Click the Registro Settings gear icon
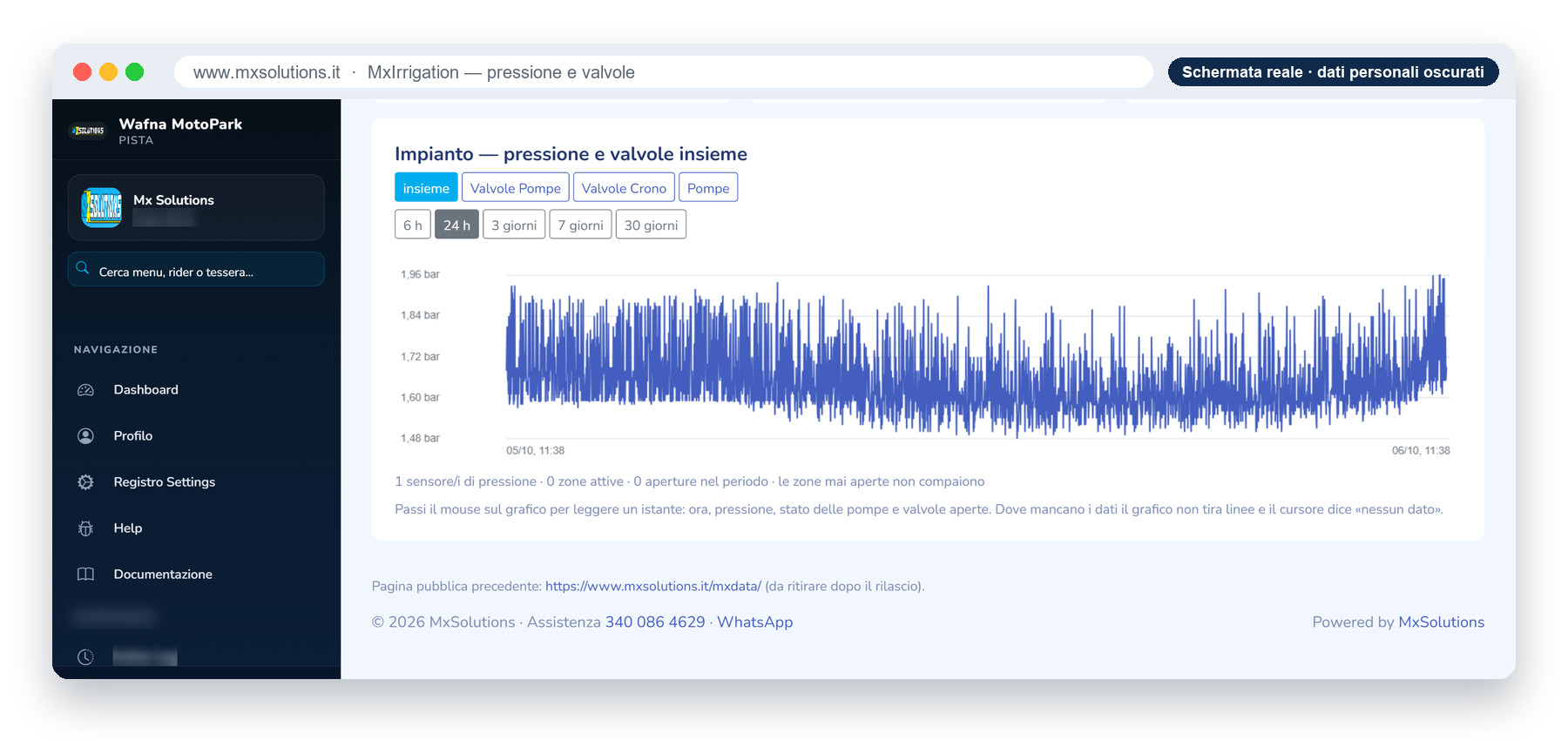This screenshot has width=1568, height=740. [x=85, y=482]
